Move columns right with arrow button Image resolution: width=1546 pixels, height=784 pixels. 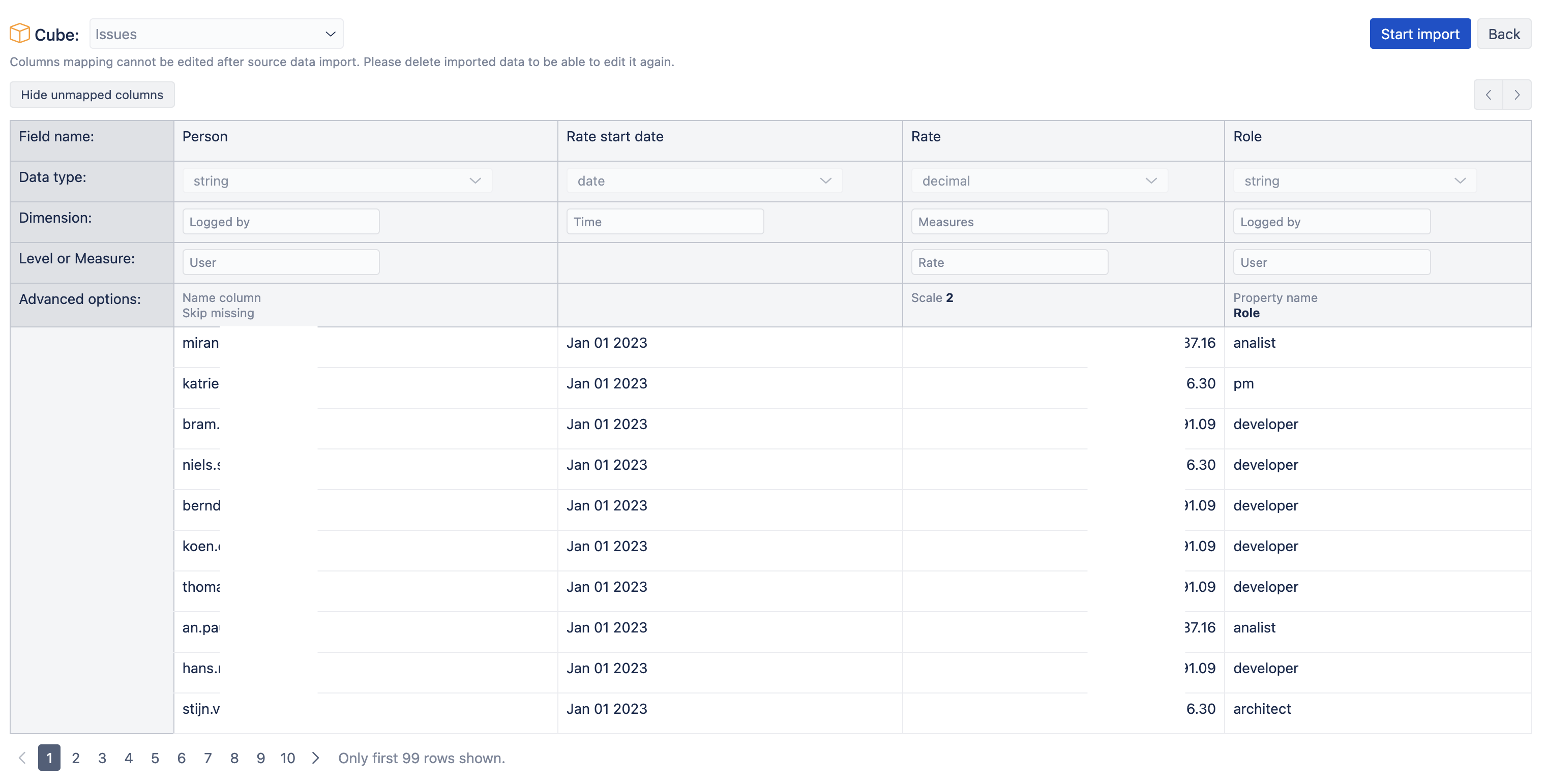click(x=1517, y=95)
